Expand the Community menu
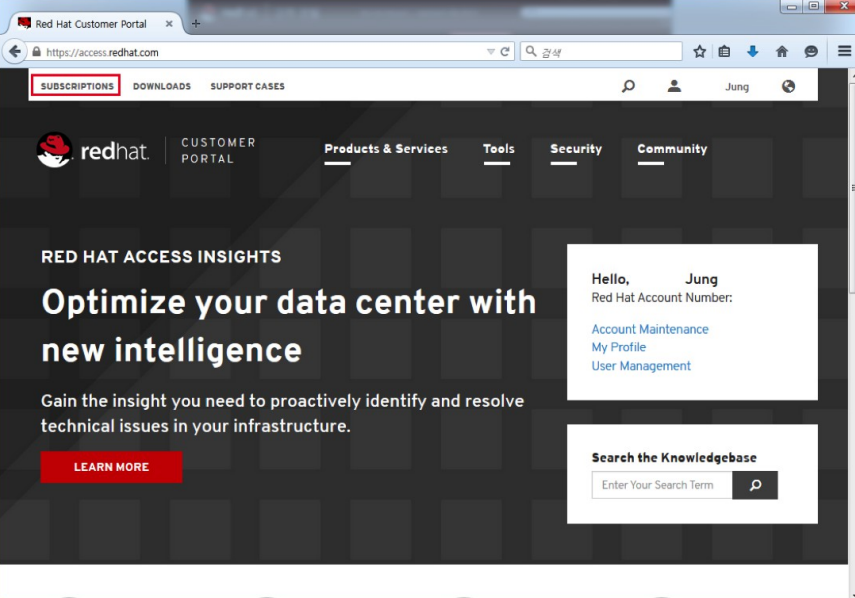 point(672,149)
